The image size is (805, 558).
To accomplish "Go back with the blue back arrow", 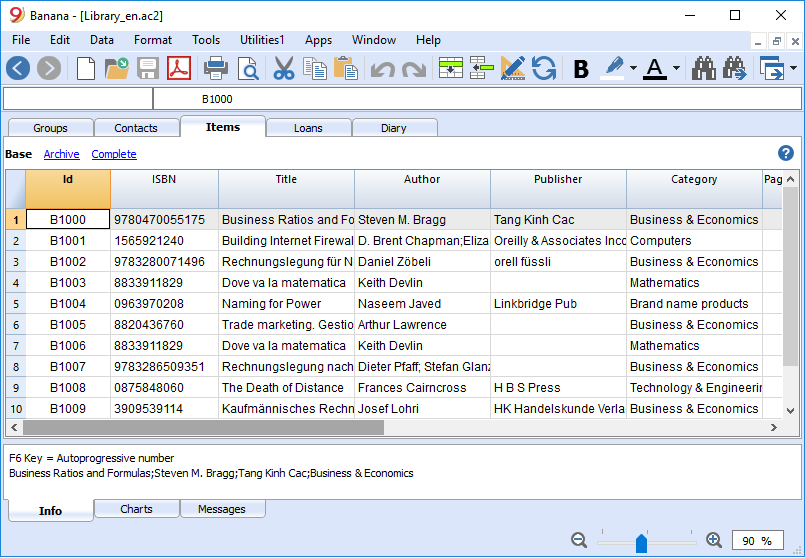I will coord(18,68).
